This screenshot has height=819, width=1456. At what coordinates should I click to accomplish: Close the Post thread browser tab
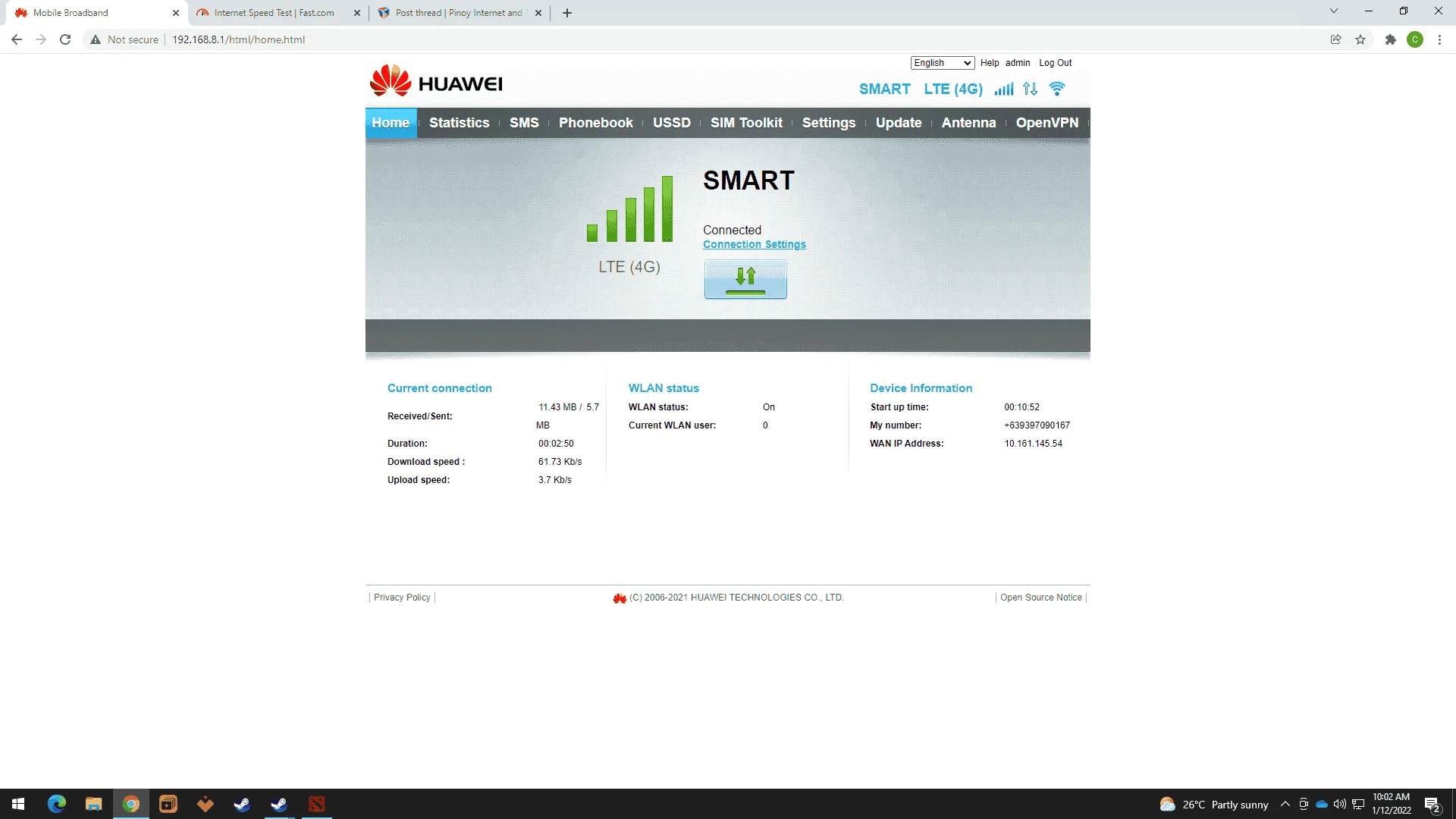(x=538, y=13)
